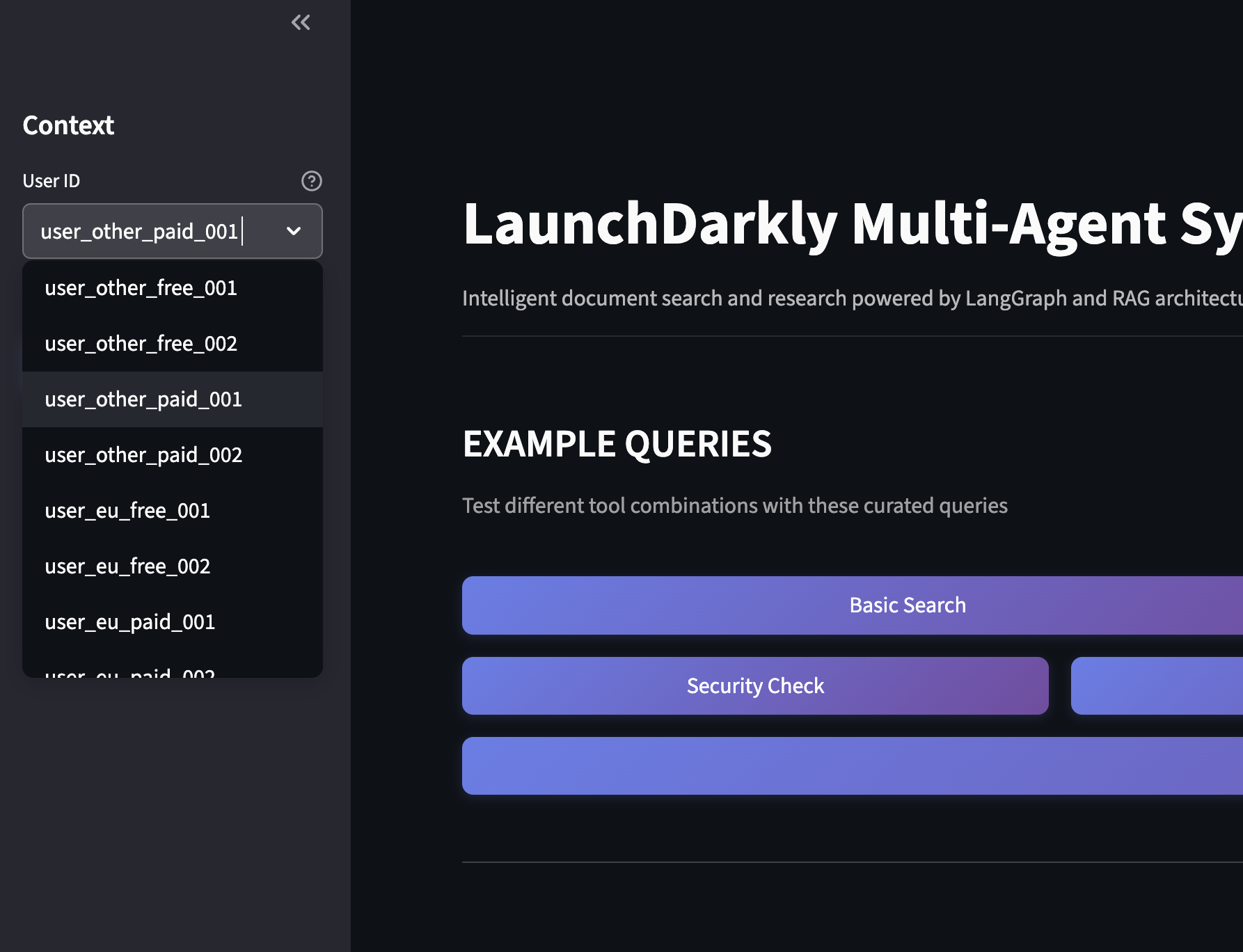Screen dimensions: 1243x952
Task: Pick user_eu_free_001 from the dropdown
Action: point(127,510)
